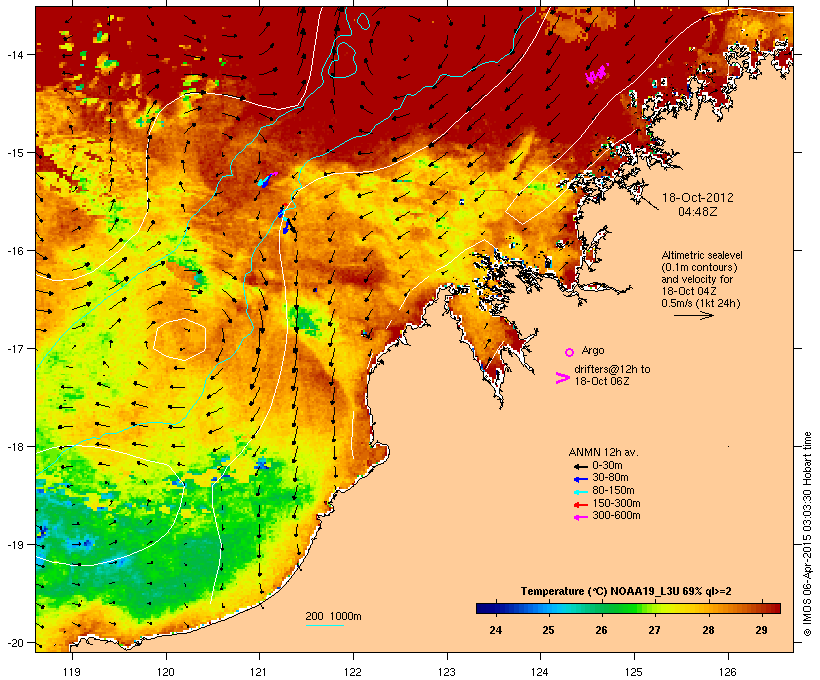Screen dimensions: 820x680
Task: Click the longitude axis label 123
Action: (x=447, y=672)
